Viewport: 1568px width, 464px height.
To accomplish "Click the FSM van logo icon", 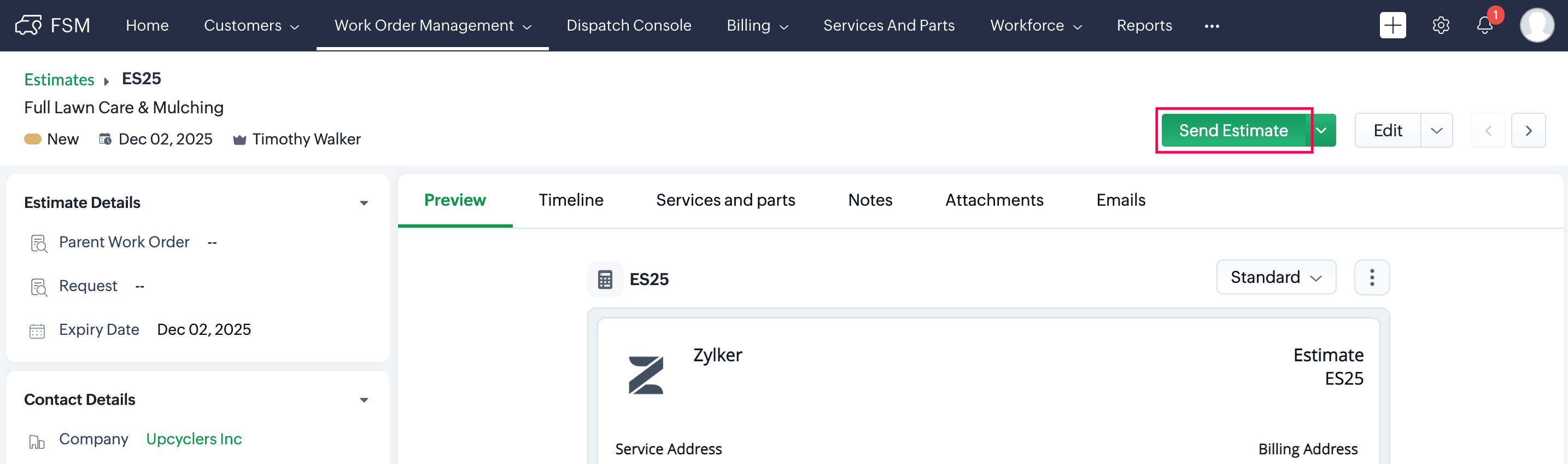I will [28, 26].
